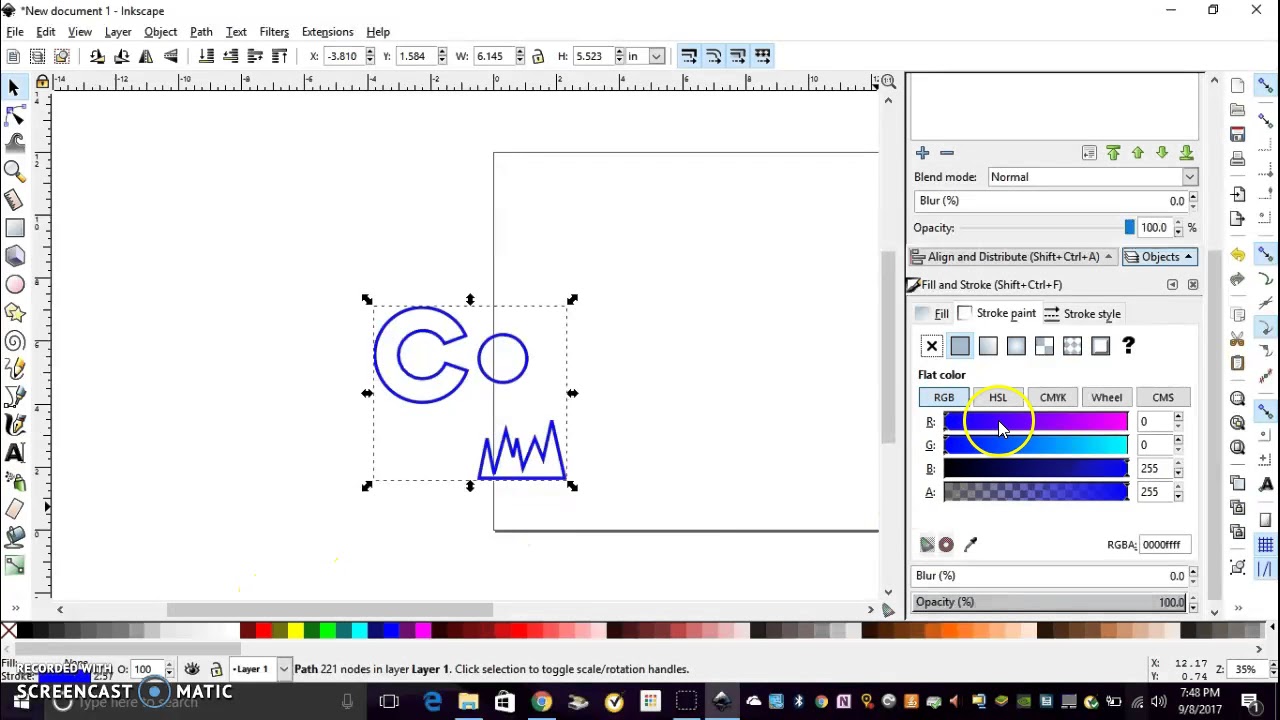Open the Blend mode Normal dropdown
Screen dimensions: 1280x720
(x=1092, y=177)
